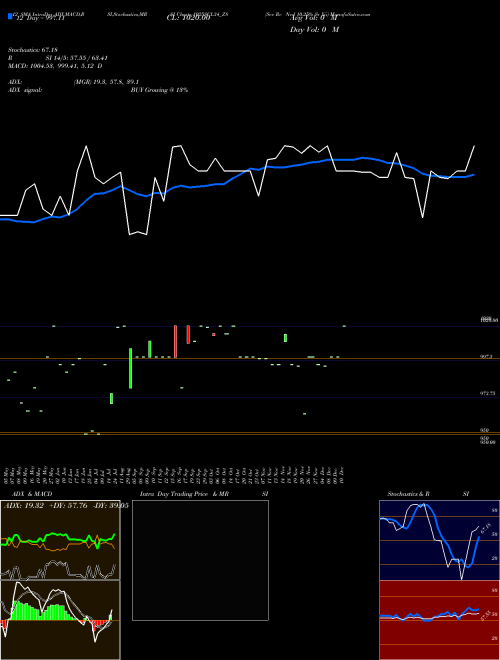Open the empty intraday trading price chart

click(200, 560)
